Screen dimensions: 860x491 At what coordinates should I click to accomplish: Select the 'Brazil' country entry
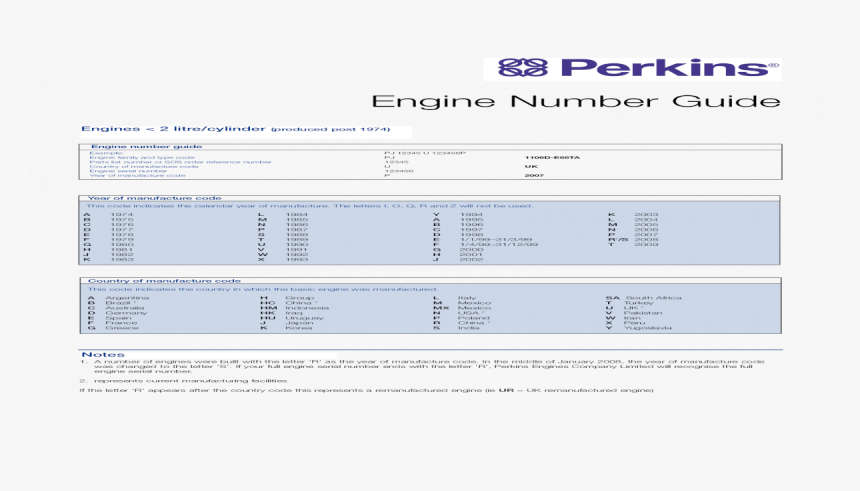[x=120, y=303]
